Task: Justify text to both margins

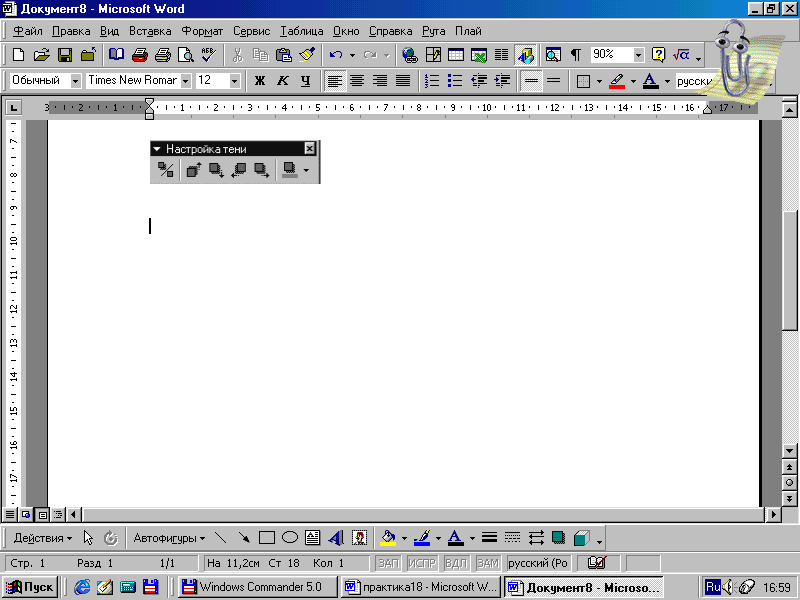Action: (403, 81)
